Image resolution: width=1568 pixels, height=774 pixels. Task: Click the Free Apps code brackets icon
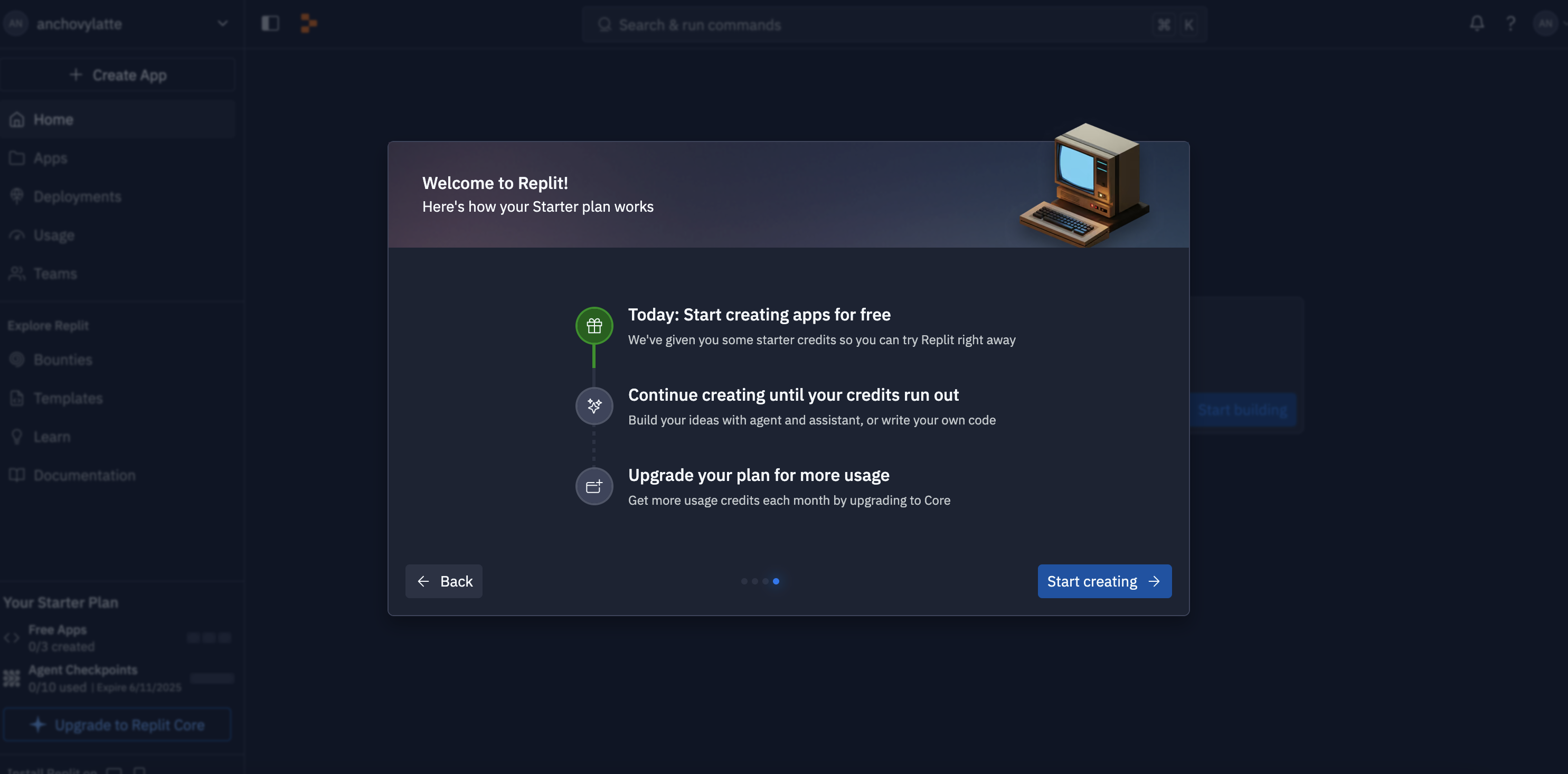(12, 638)
